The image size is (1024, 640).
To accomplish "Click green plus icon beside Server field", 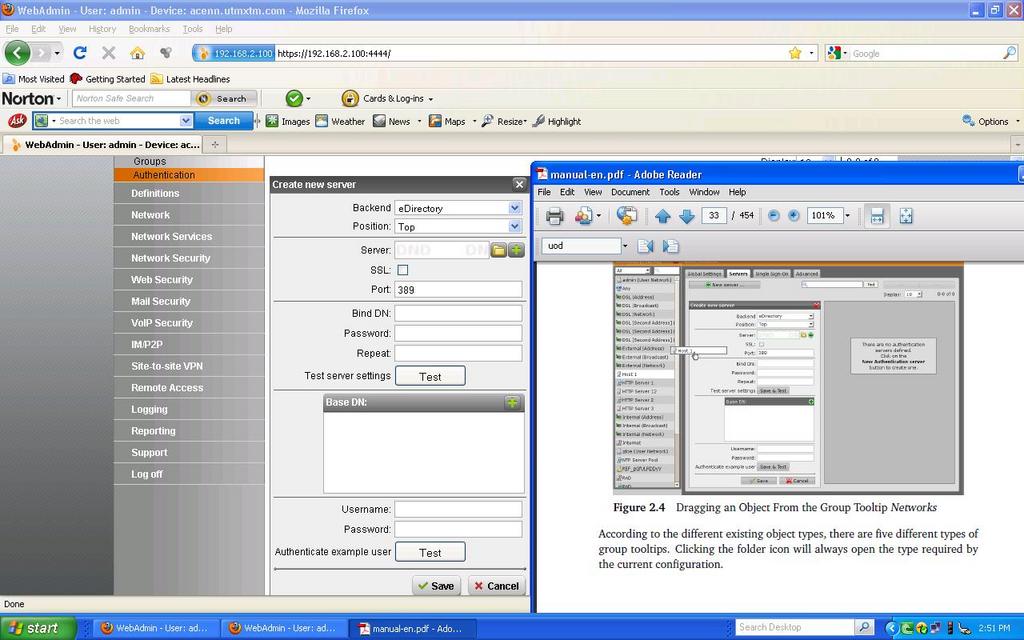I will (515, 250).
